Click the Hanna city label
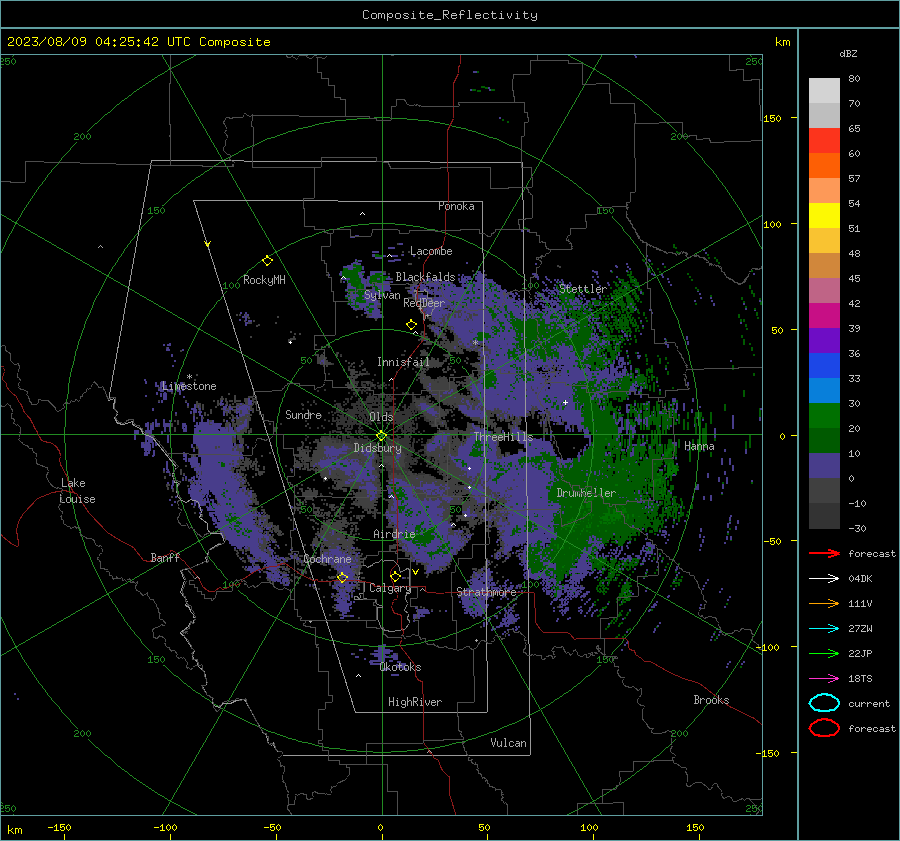The height and width of the screenshot is (841, 900). pos(699,446)
